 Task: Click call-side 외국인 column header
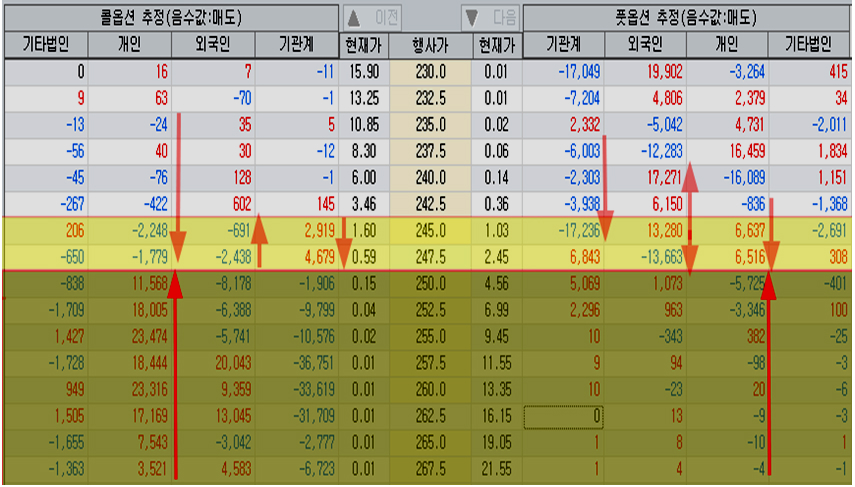212,45
